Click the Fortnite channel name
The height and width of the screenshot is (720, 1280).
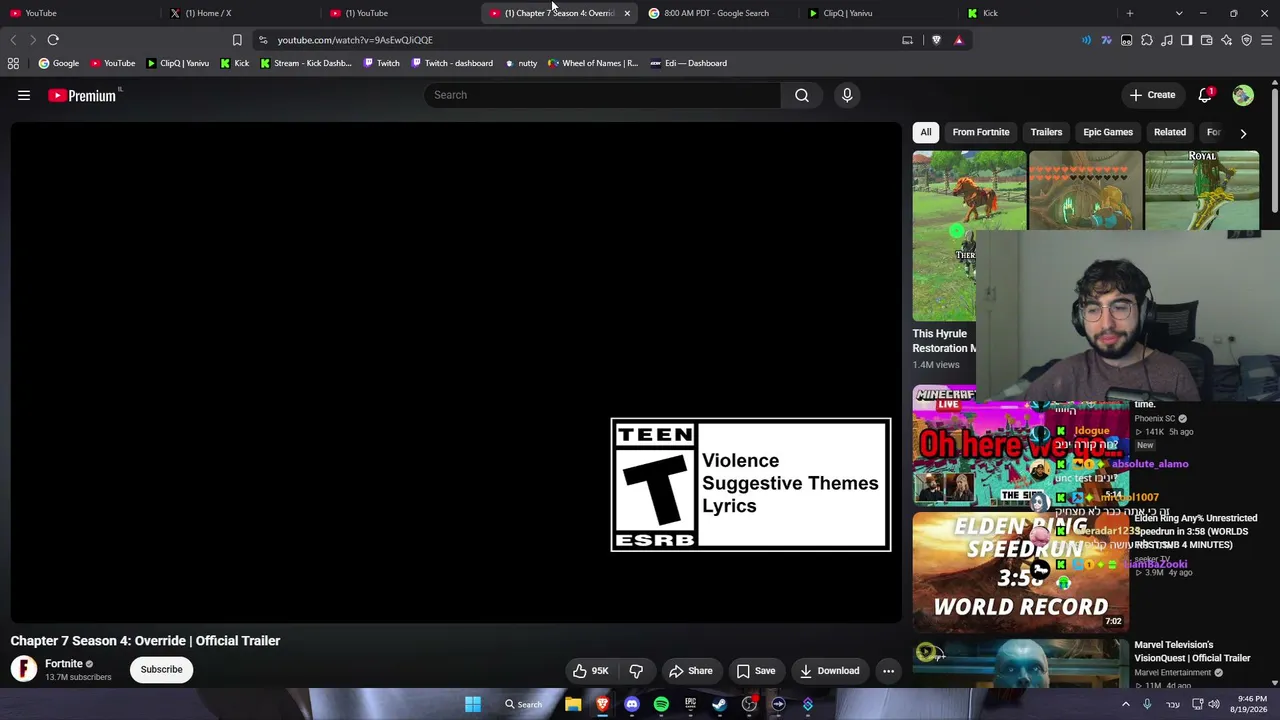point(64,664)
